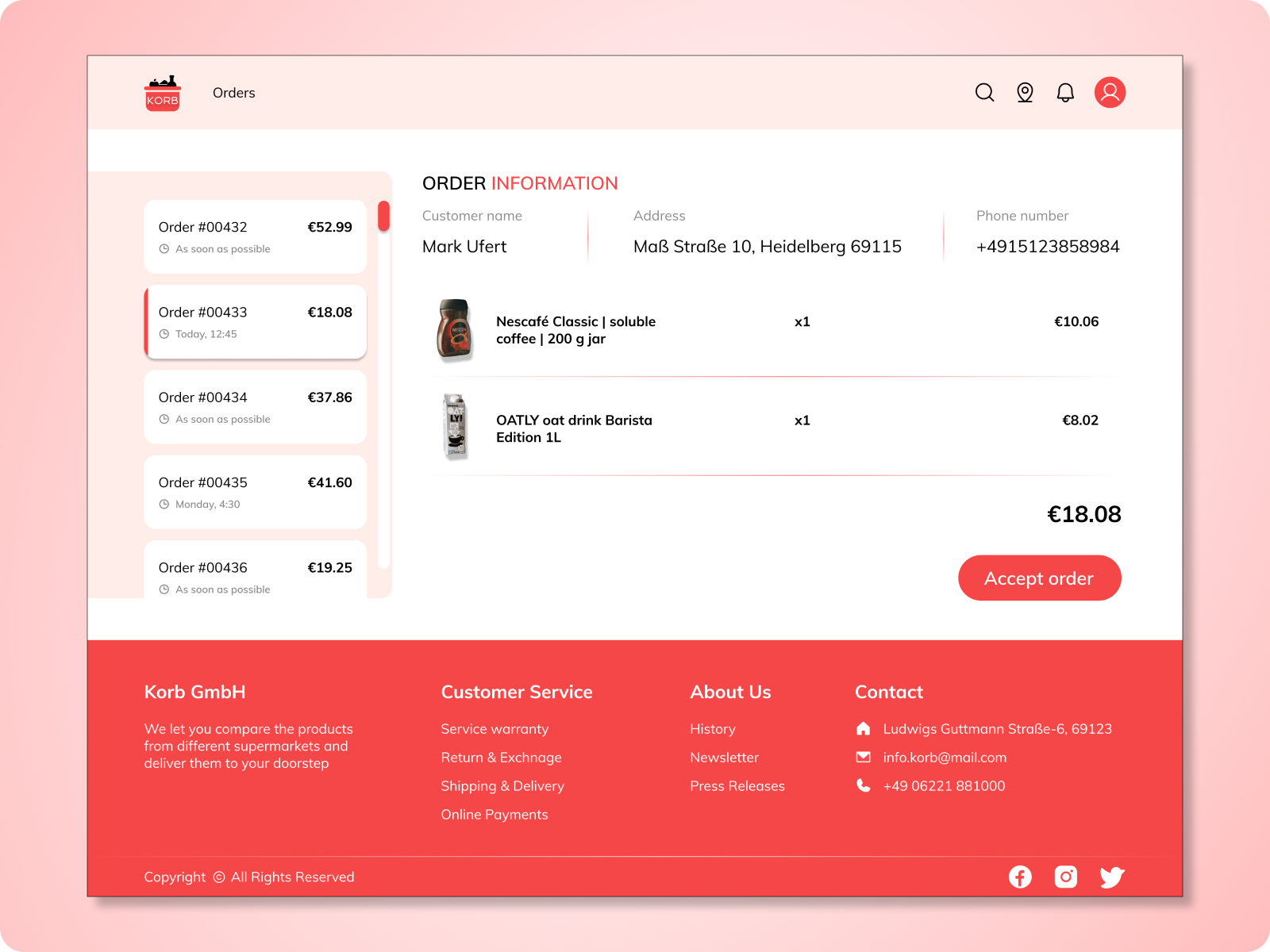1270x952 pixels.
Task: Click the phone icon in Contact
Action: pyautogui.click(x=864, y=785)
